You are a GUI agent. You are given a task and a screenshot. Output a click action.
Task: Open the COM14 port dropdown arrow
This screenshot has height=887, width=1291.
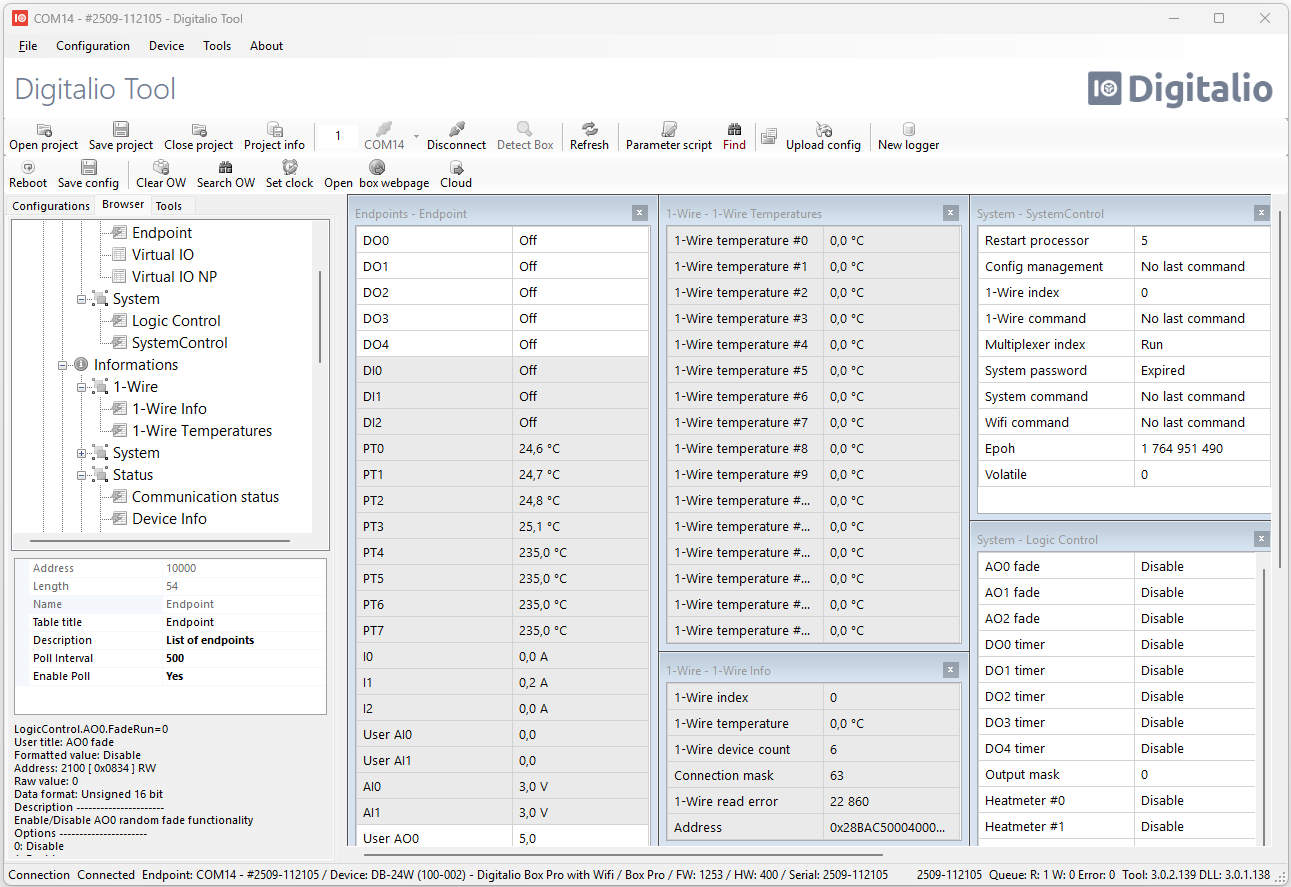pos(416,136)
